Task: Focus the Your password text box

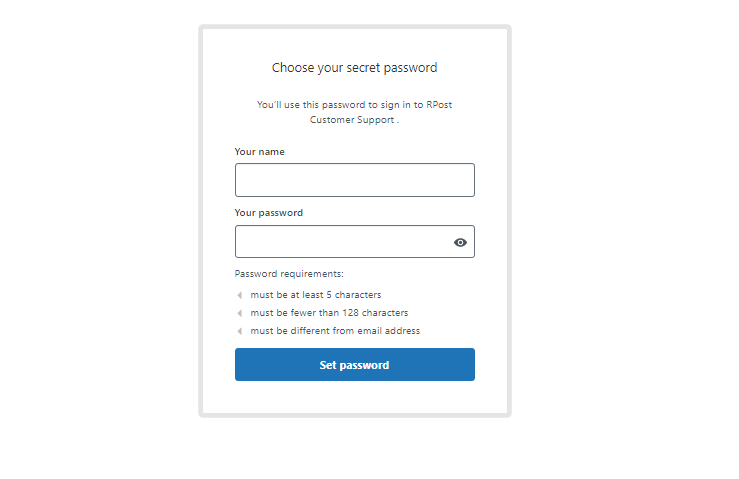Action: 354,241
